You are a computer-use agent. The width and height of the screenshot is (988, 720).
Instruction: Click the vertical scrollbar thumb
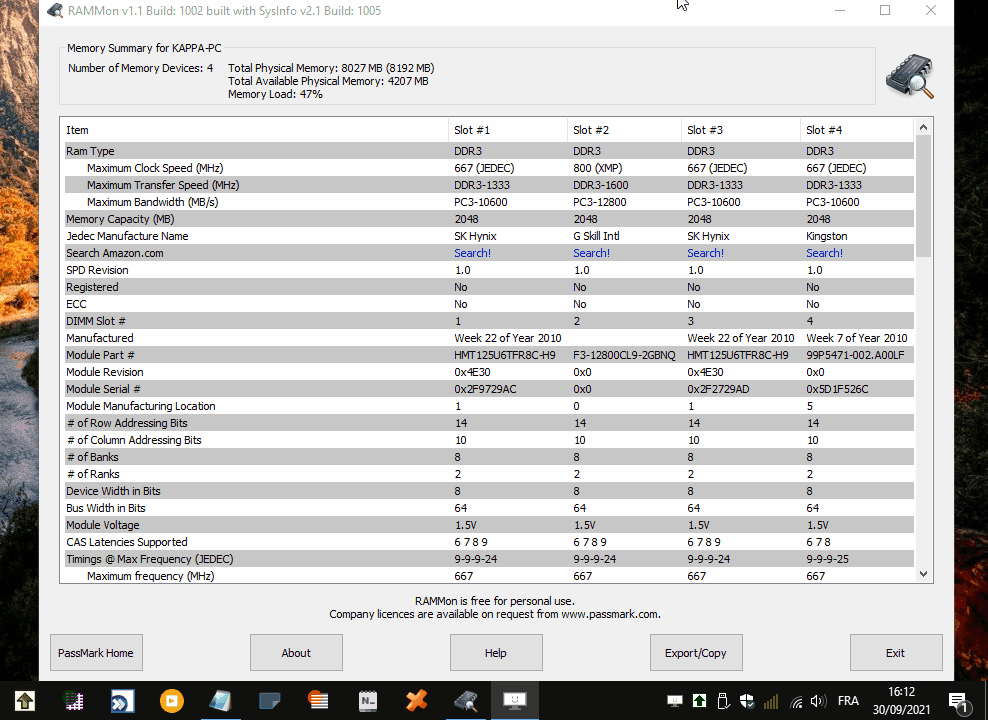pyautogui.click(x=924, y=195)
